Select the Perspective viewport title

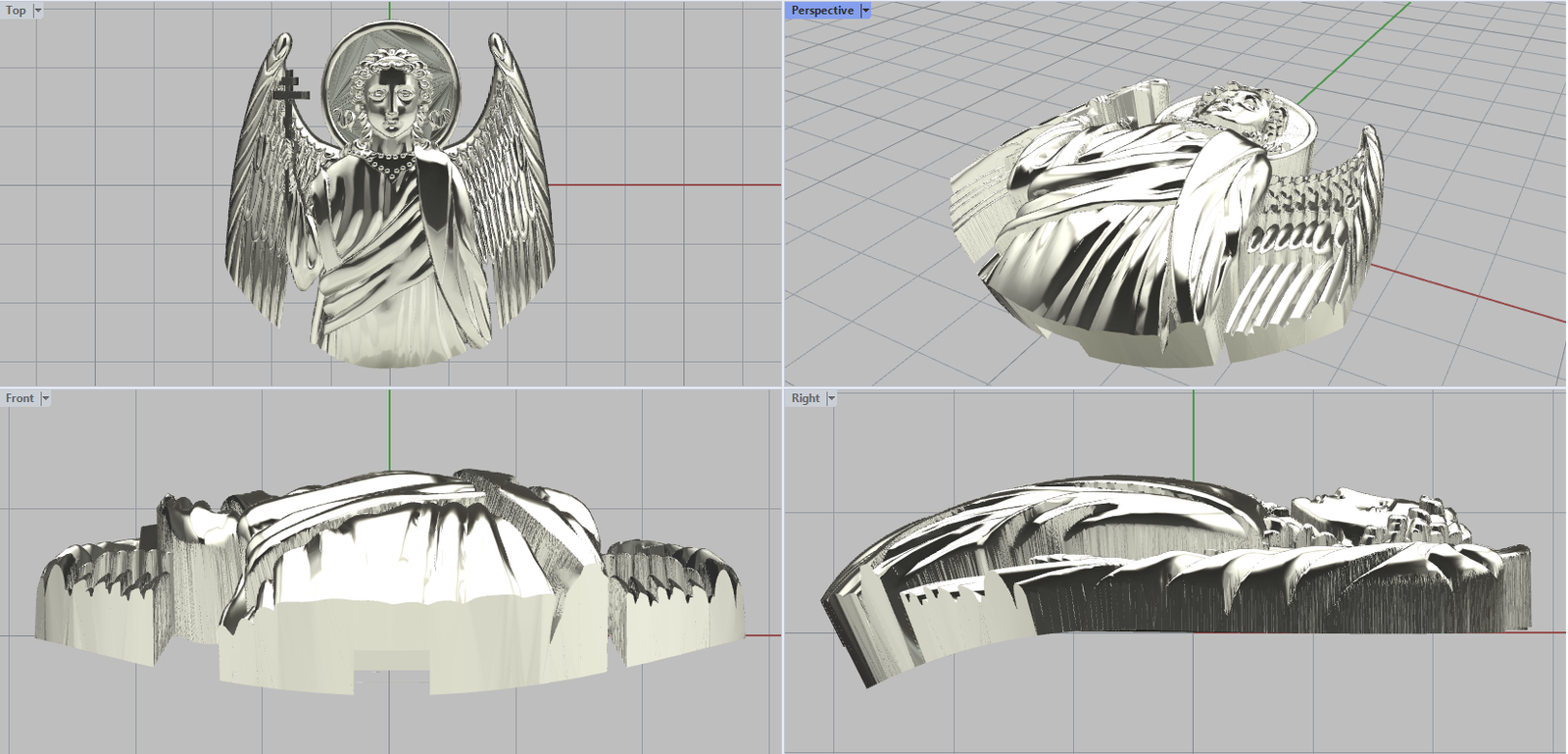[821, 11]
